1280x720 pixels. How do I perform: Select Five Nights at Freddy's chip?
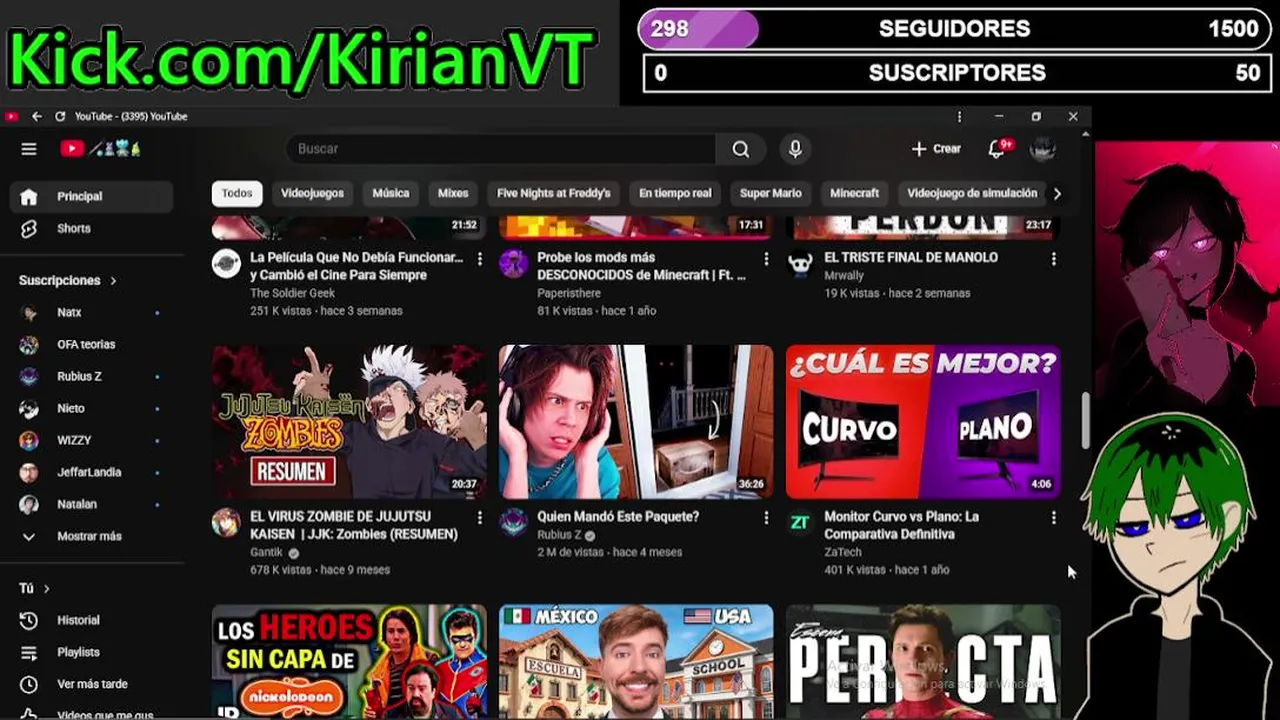[x=554, y=193]
